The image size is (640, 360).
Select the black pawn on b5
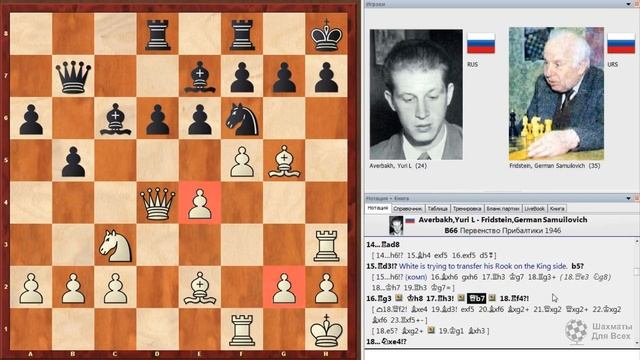pyautogui.click(x=73, y=161)
